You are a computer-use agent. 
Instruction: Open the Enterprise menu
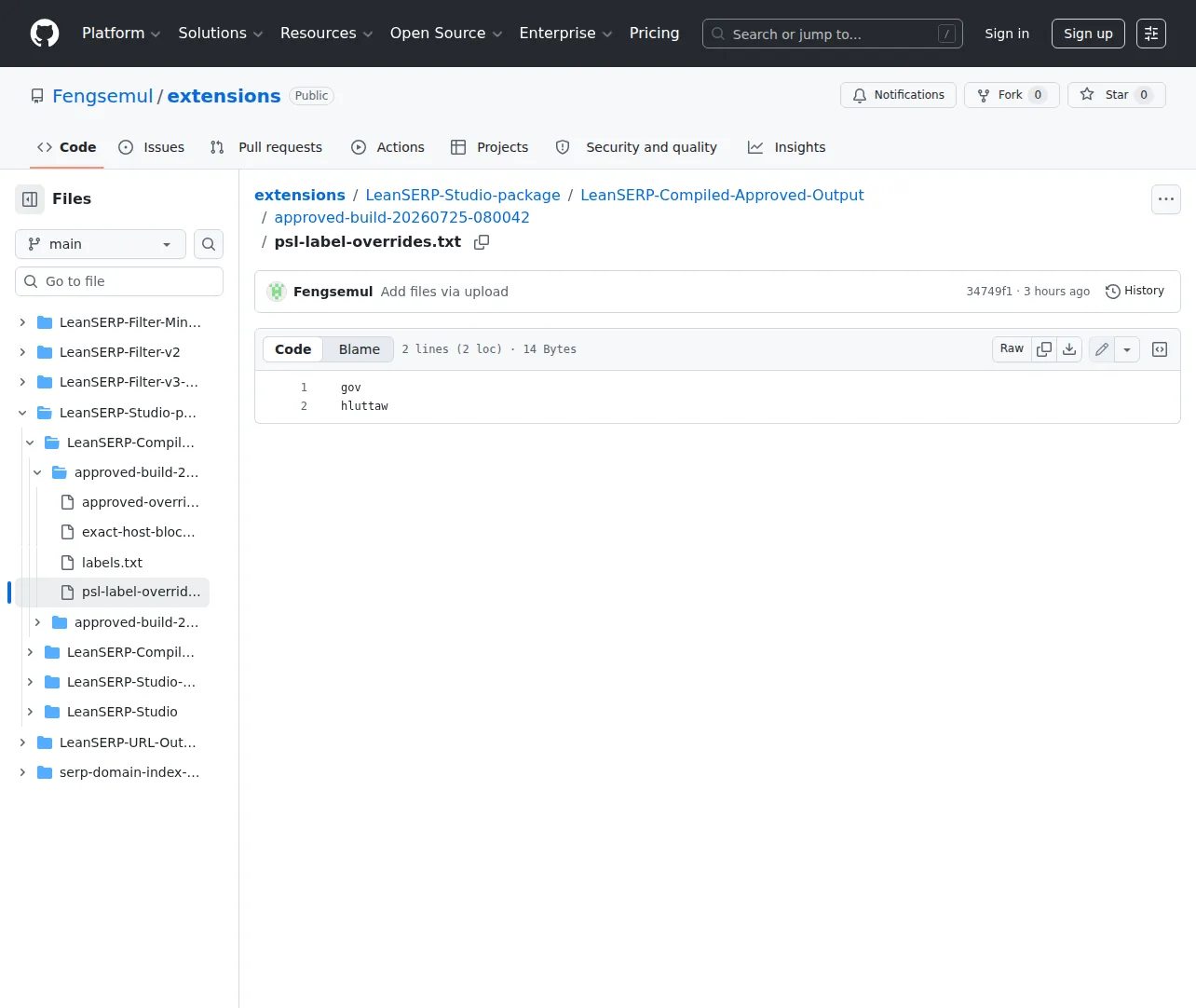pos(566,34)
